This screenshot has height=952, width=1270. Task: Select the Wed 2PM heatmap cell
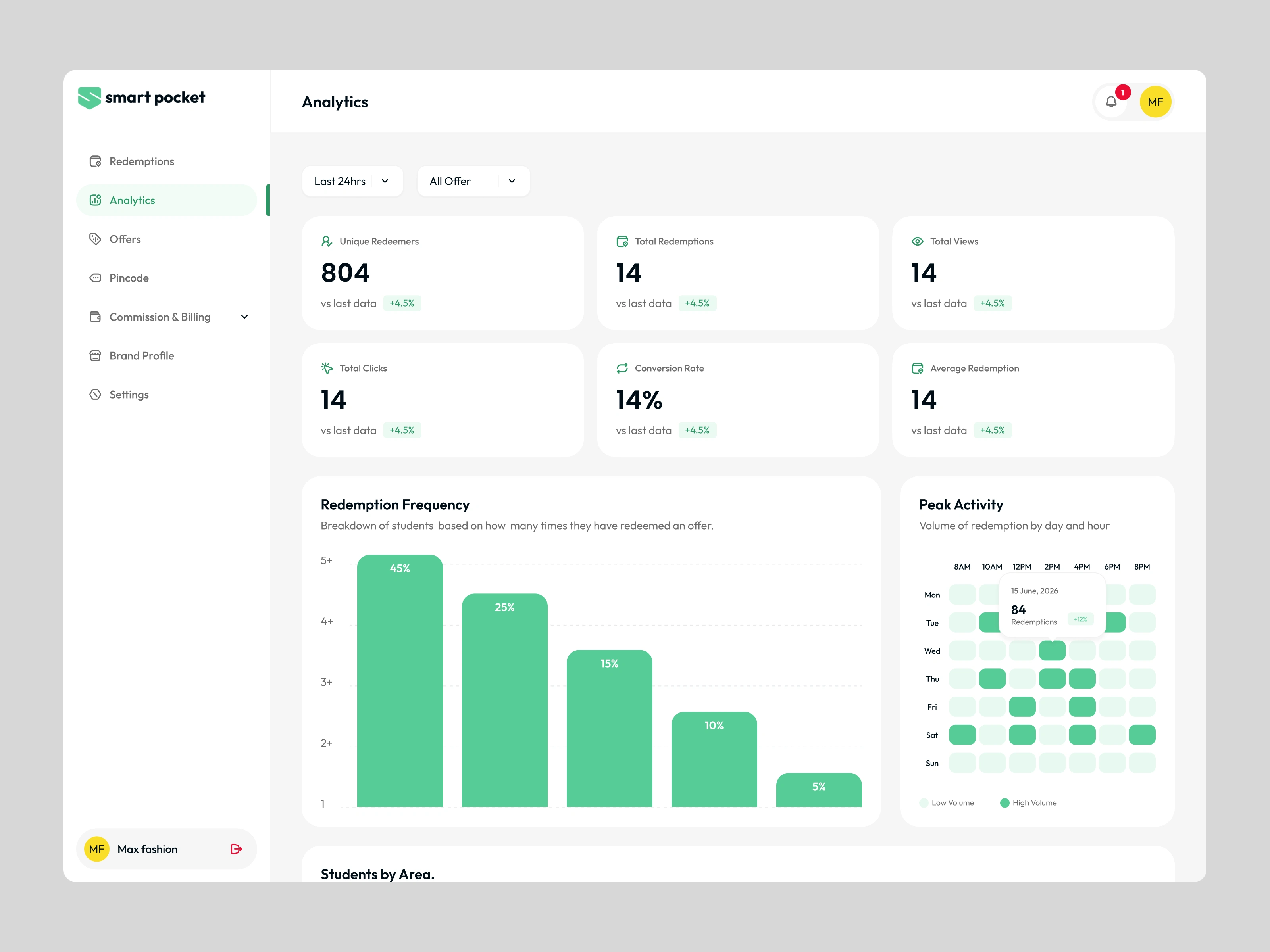(x=1052, y=650)
